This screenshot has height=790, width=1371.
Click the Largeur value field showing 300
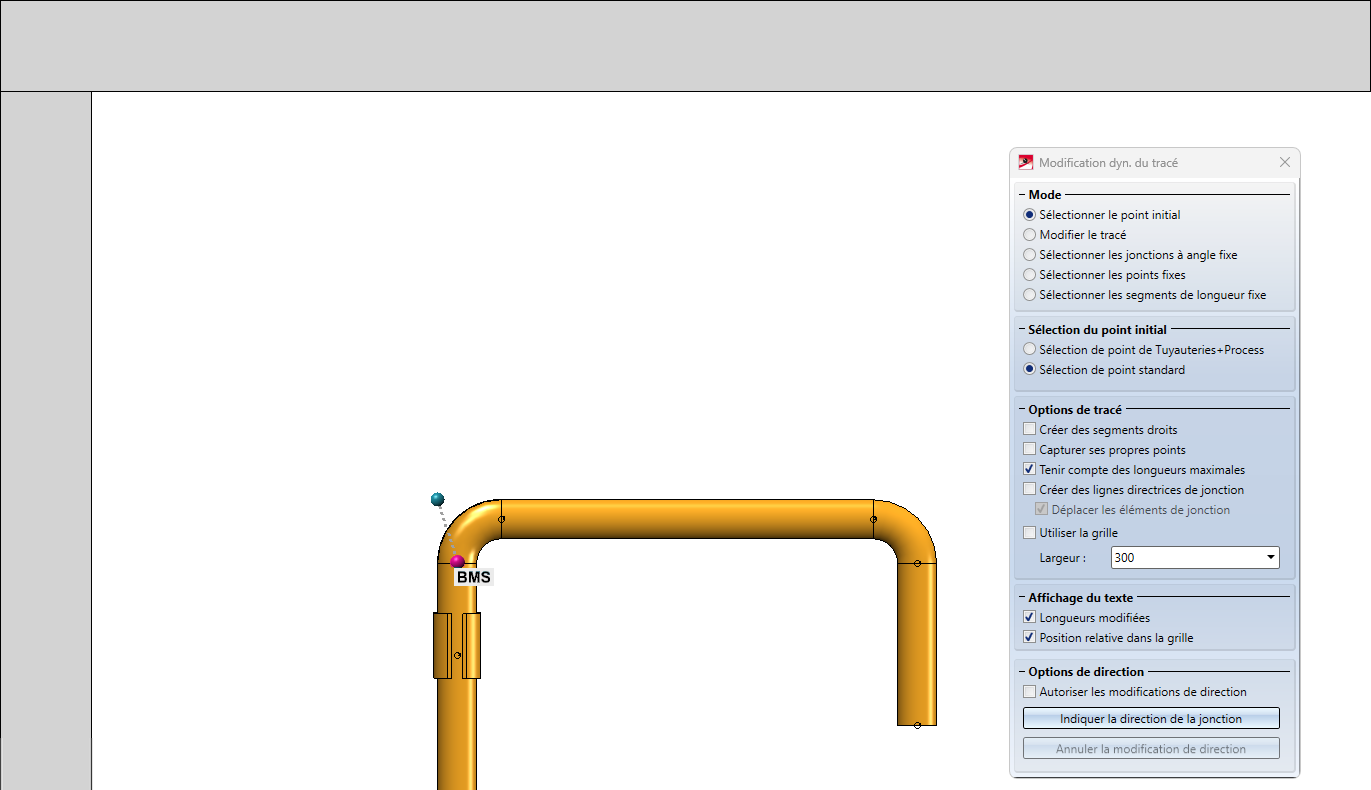coord(1185,558)
